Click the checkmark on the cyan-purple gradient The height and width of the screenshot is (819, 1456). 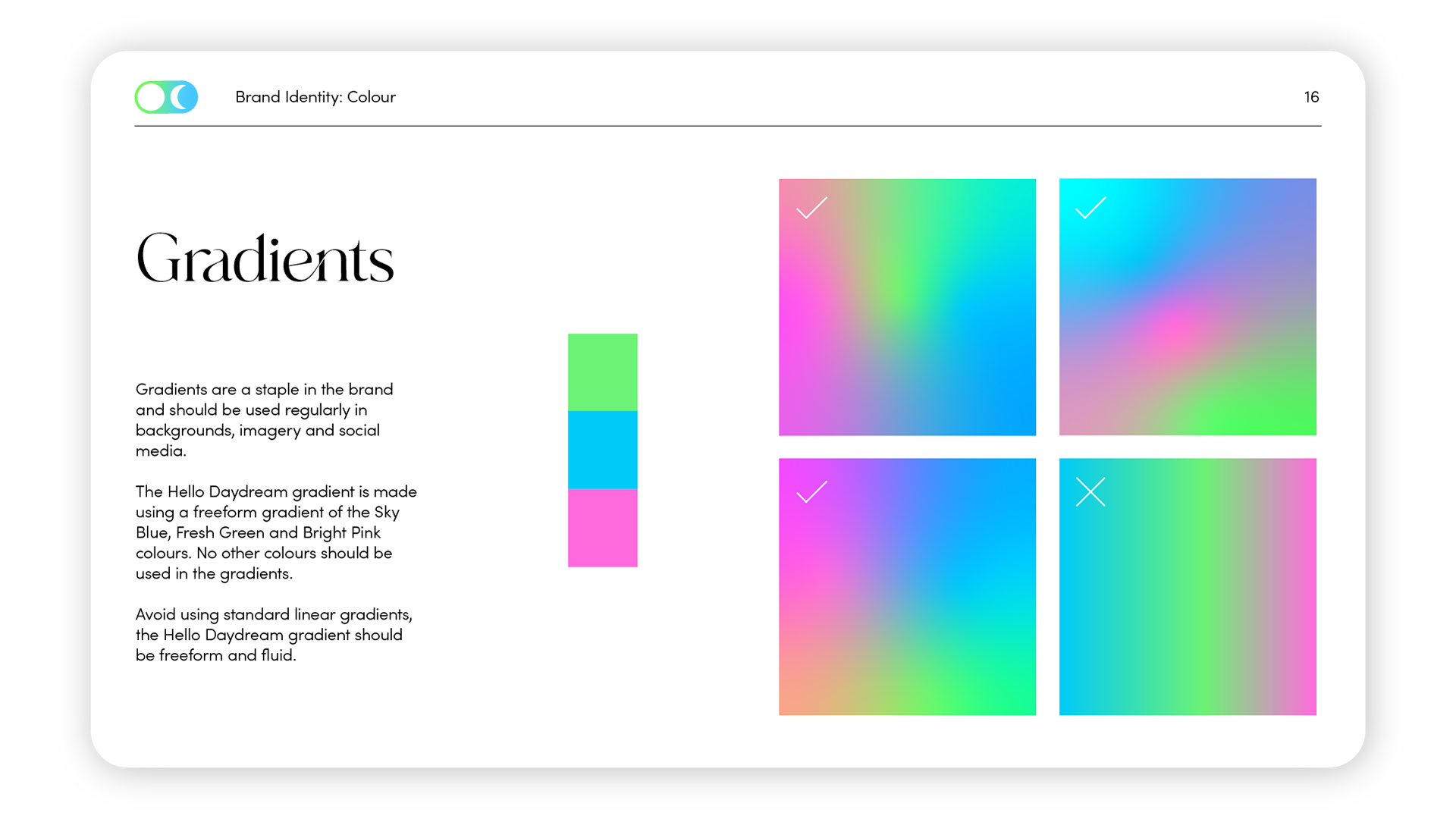click(1090, 208)
